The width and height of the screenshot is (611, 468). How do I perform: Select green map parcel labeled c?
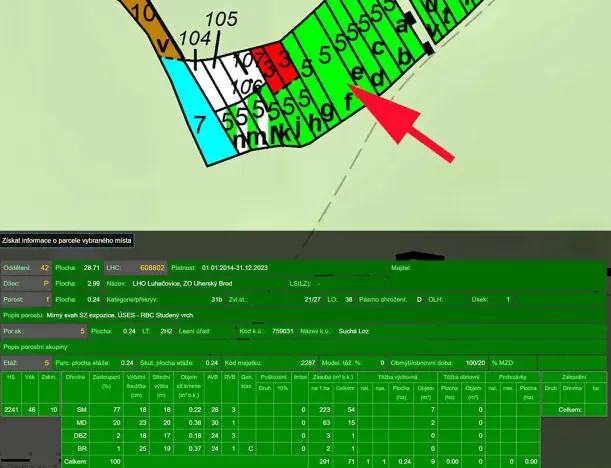pyautogui.click(x=379, y=47)
